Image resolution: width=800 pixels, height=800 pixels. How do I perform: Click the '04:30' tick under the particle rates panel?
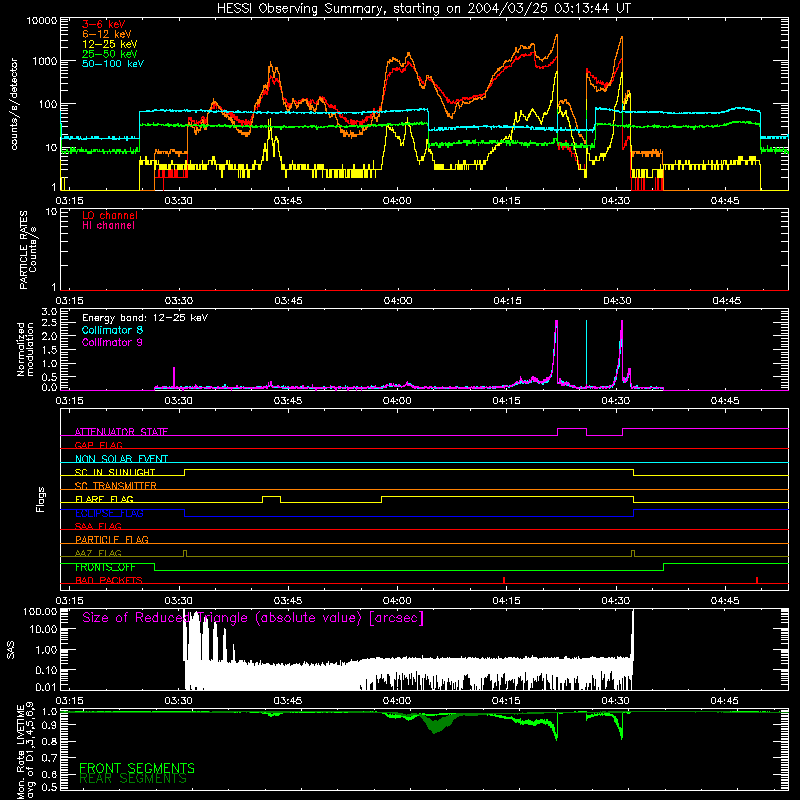pyautogui.click(x=617, y=301)
